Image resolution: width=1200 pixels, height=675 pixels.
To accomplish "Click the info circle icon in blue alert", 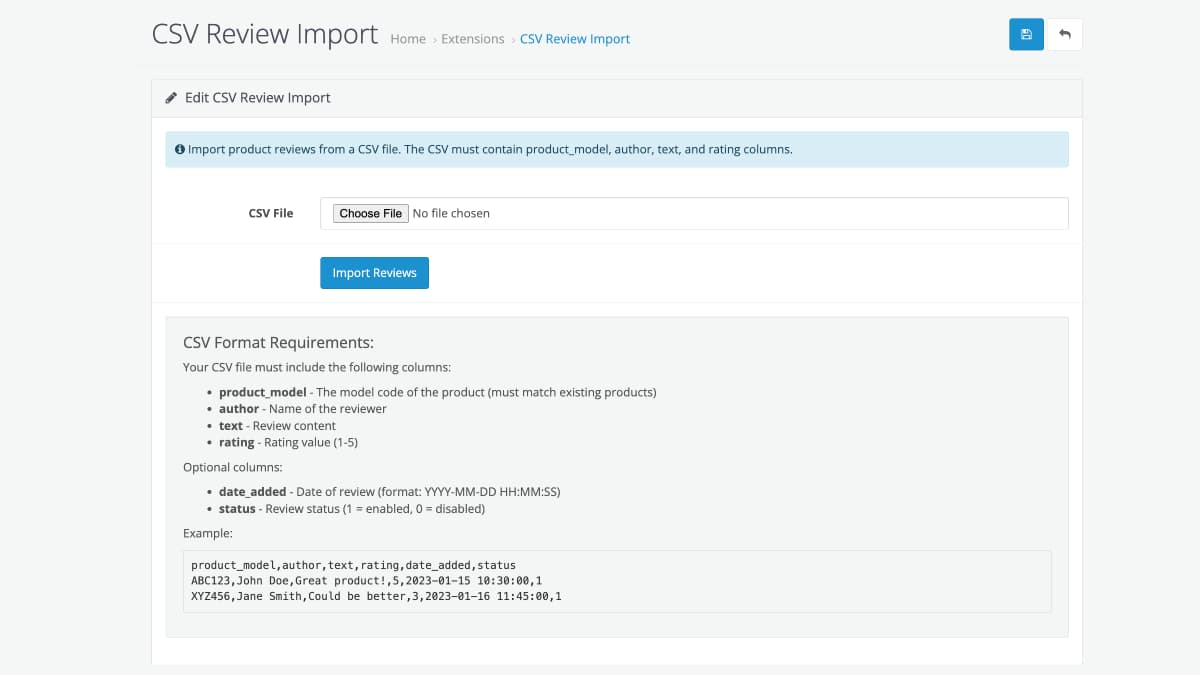I will tap(180, 149).
